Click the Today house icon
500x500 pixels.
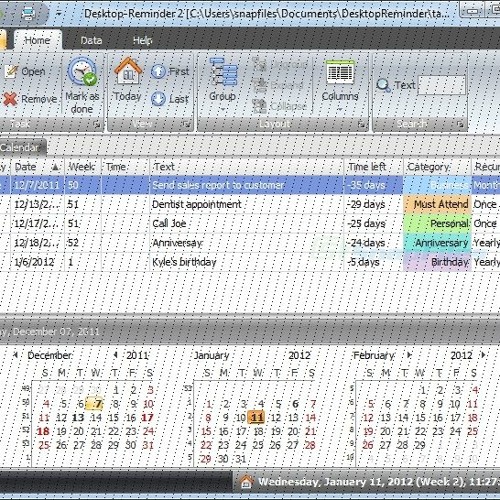pyautogui.click(x=128, y=71)
